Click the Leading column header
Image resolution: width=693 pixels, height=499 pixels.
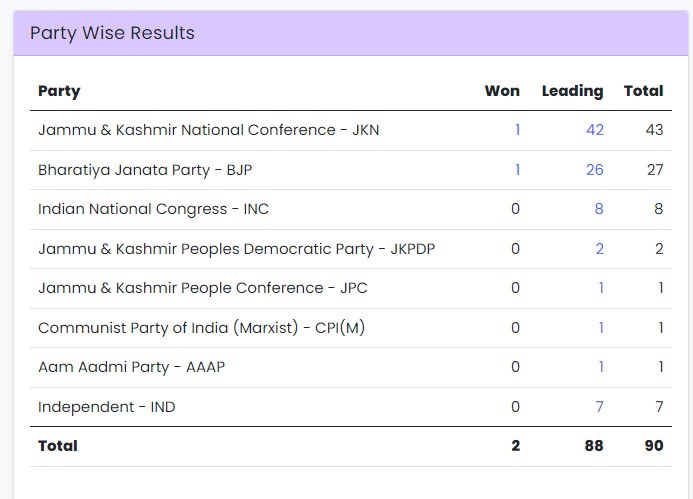572,91
